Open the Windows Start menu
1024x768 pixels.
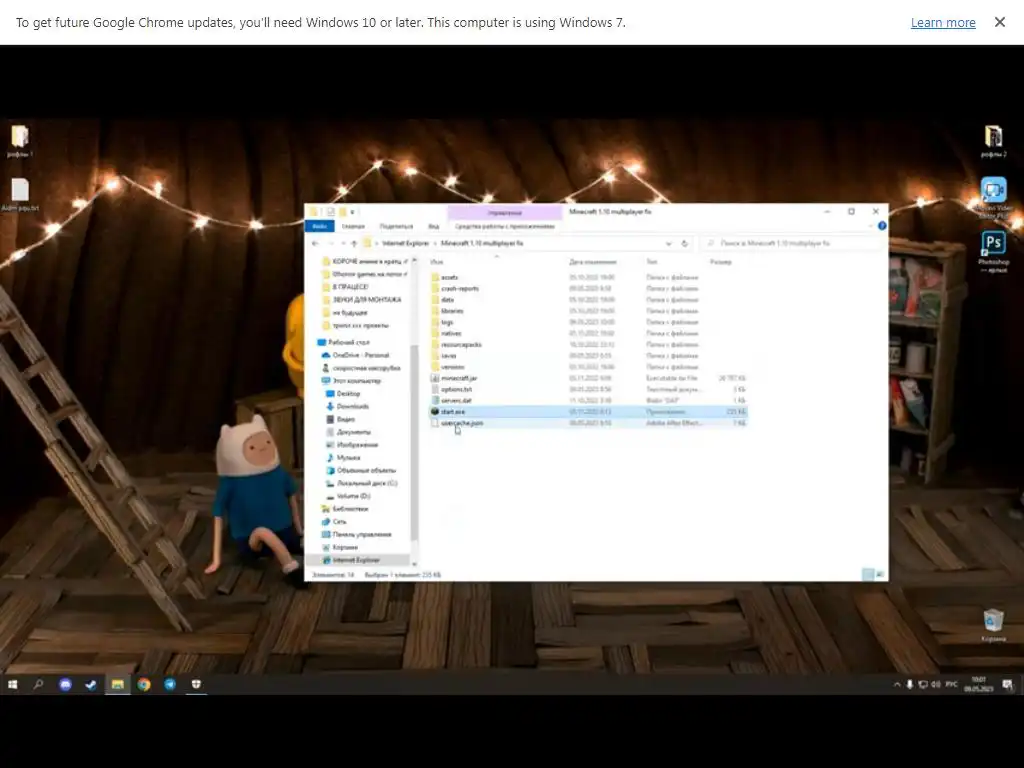point(12,684)
